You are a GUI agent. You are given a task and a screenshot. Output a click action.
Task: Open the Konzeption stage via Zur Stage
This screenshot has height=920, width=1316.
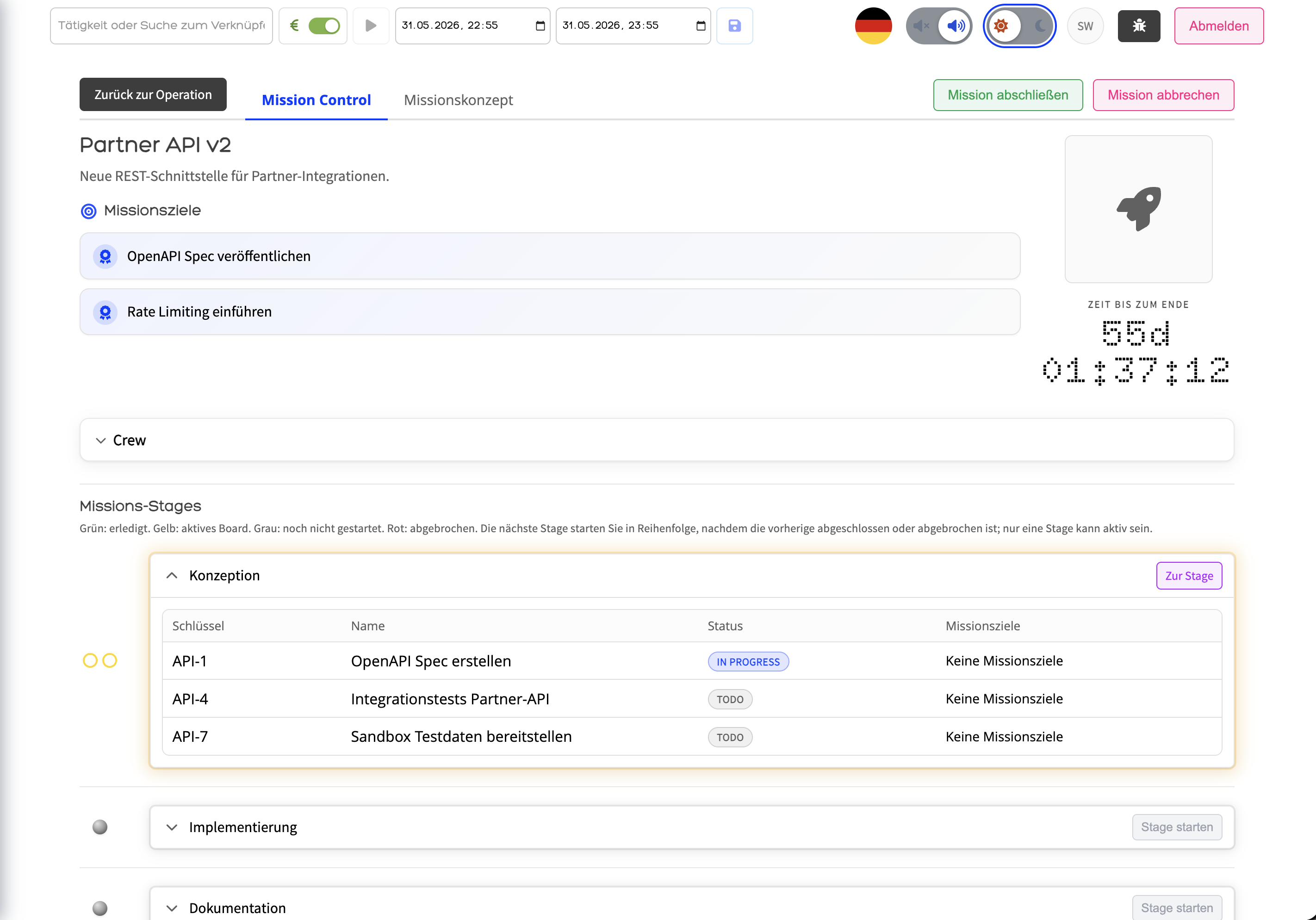(x=1189, y=576)
